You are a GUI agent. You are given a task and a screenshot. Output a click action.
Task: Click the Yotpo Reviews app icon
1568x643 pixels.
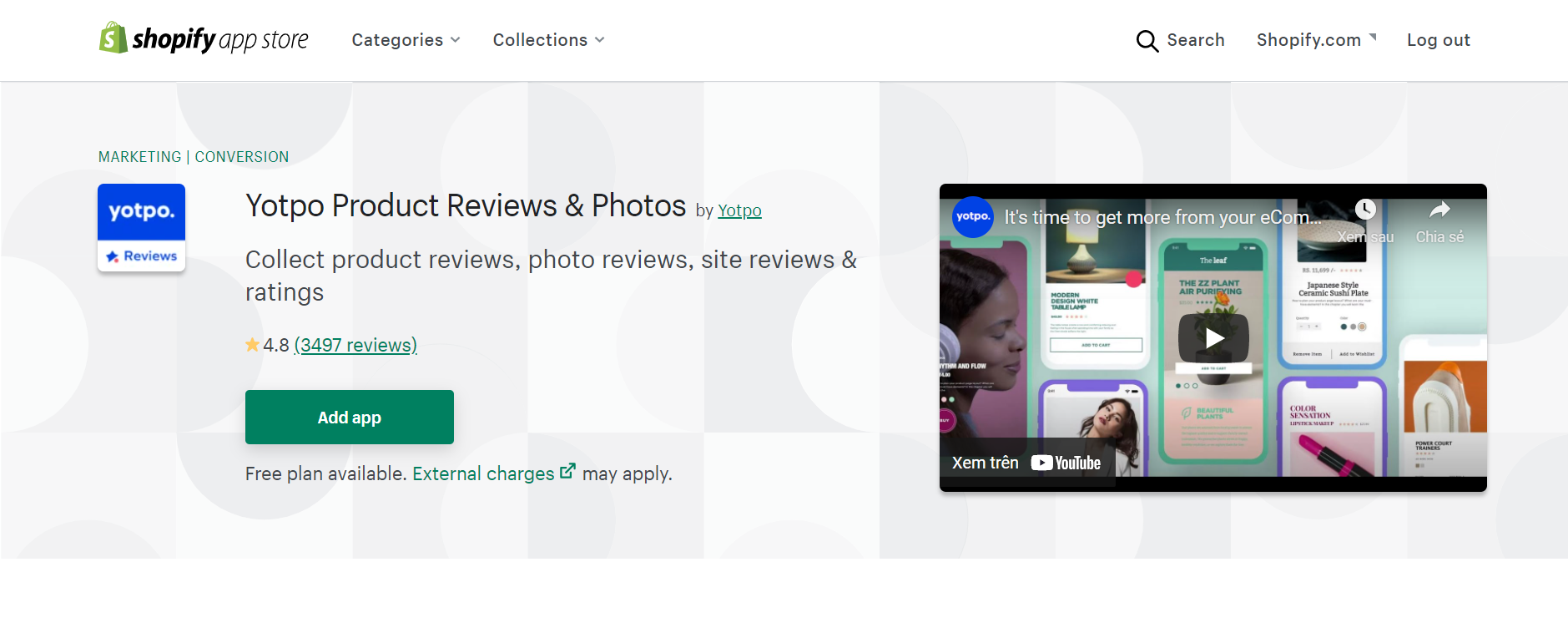point(141,227)
